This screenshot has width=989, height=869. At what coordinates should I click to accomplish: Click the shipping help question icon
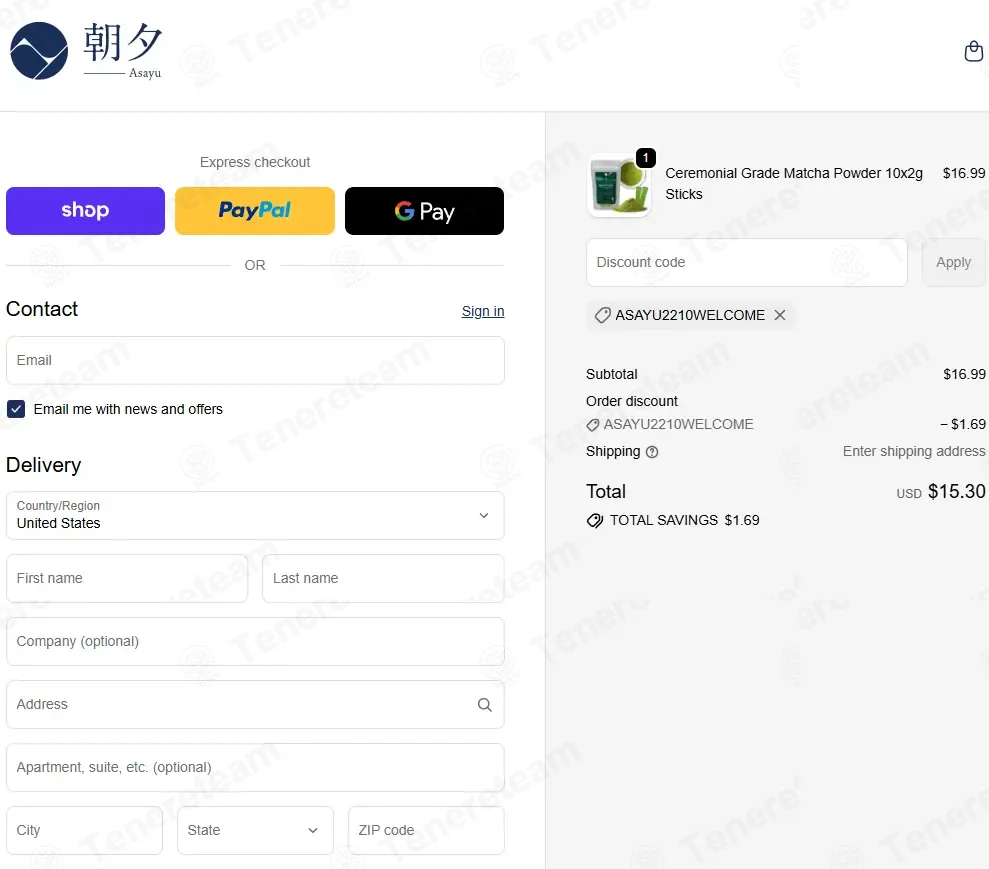(652, 452)
